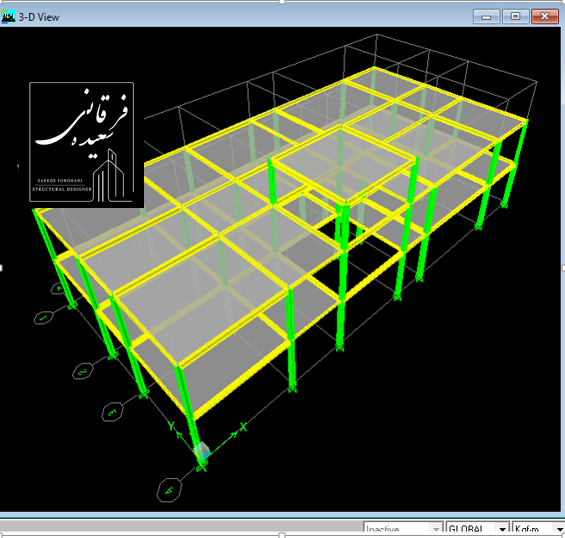
Task: Click the 3-D View window title icon
Action: click(8, 17)
